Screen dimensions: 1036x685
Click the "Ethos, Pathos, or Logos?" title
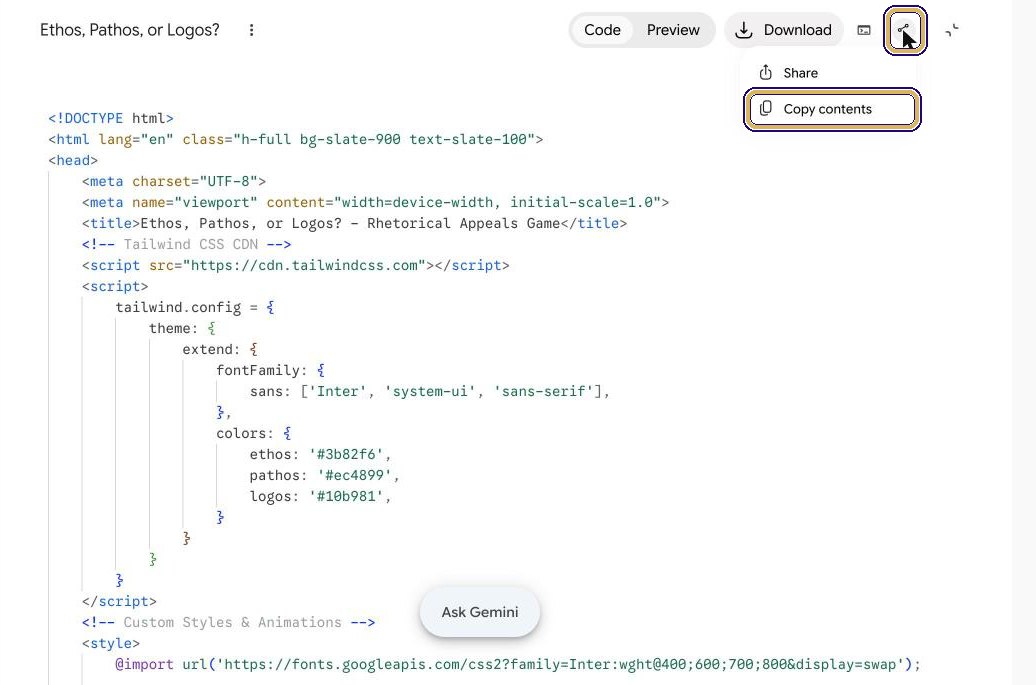pyautogui.click(x=130, y=30)
